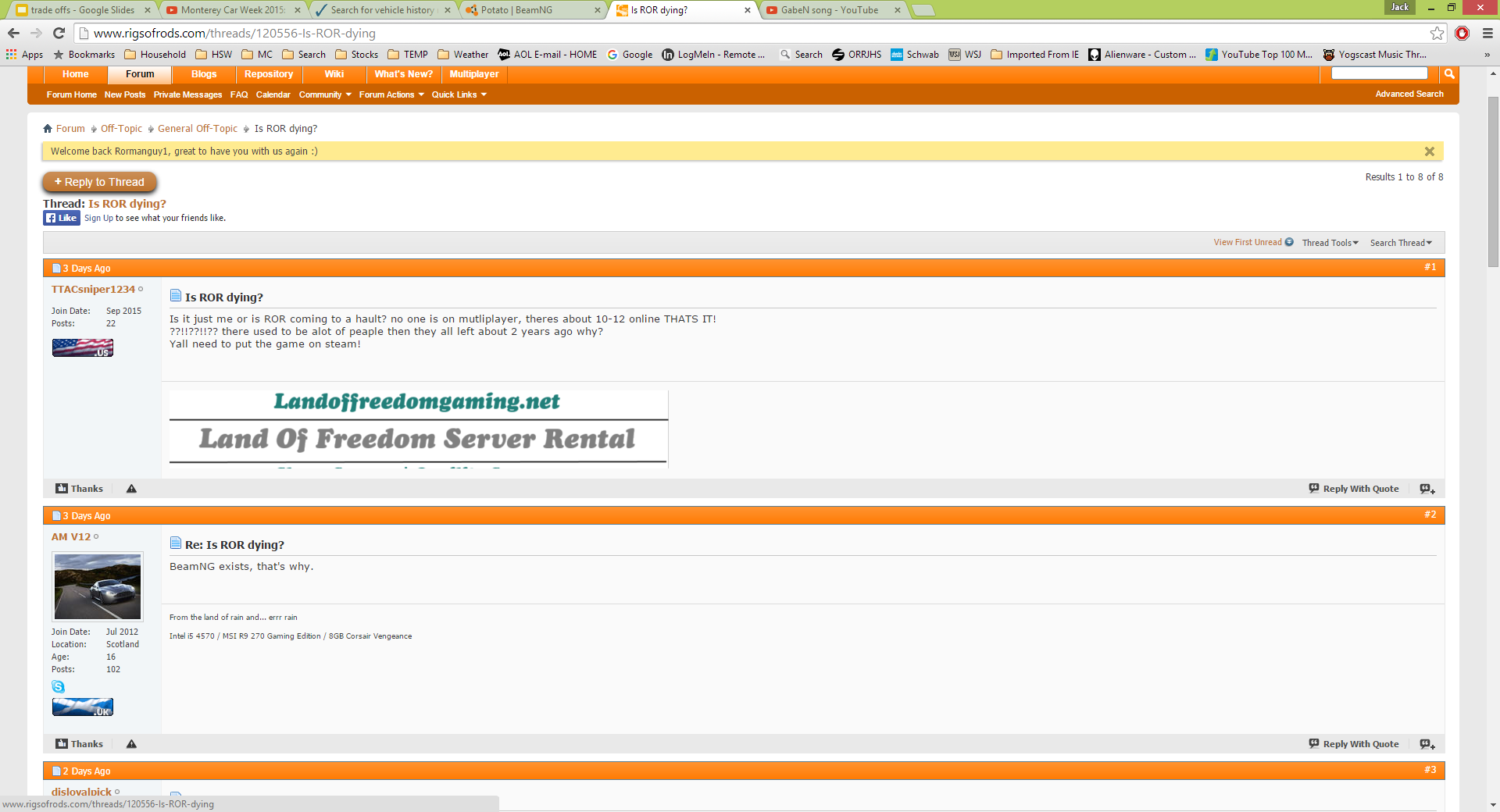Click the US flag badge of TTACsniper1234
1500x812 pixels.
click(83, 347)
